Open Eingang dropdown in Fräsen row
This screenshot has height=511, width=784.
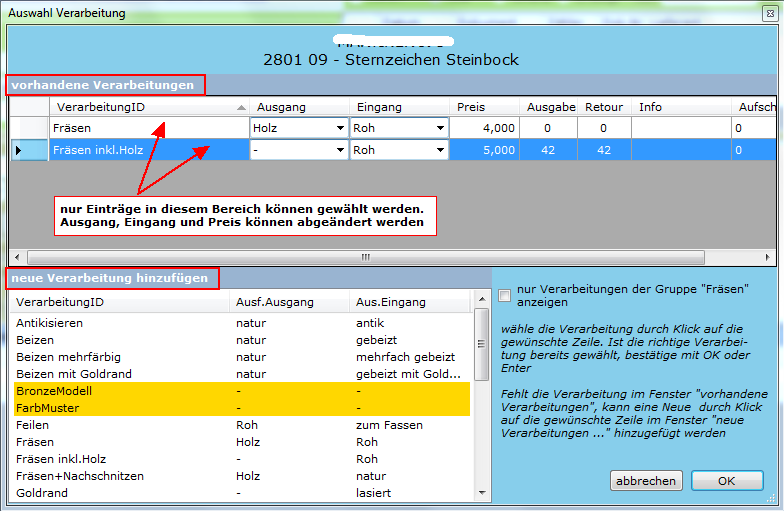[x=440, y=128]
